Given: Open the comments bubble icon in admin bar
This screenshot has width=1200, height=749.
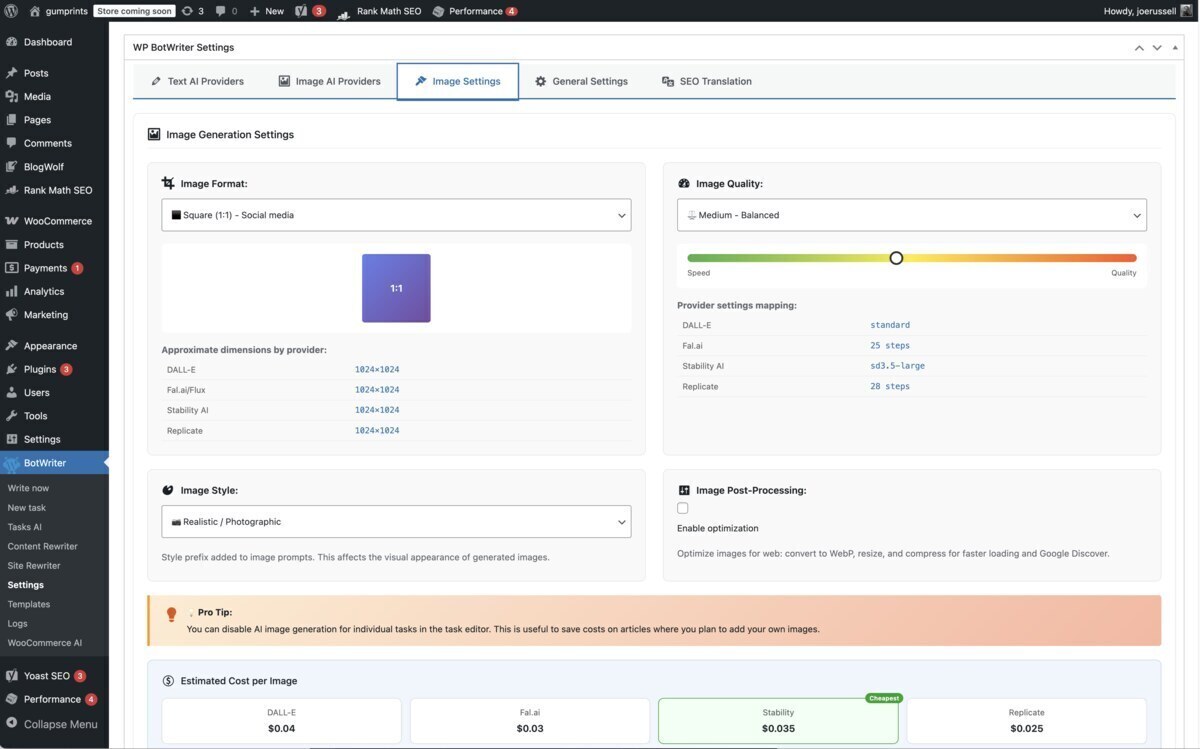Looking at the screenshot, I should 219,10.
